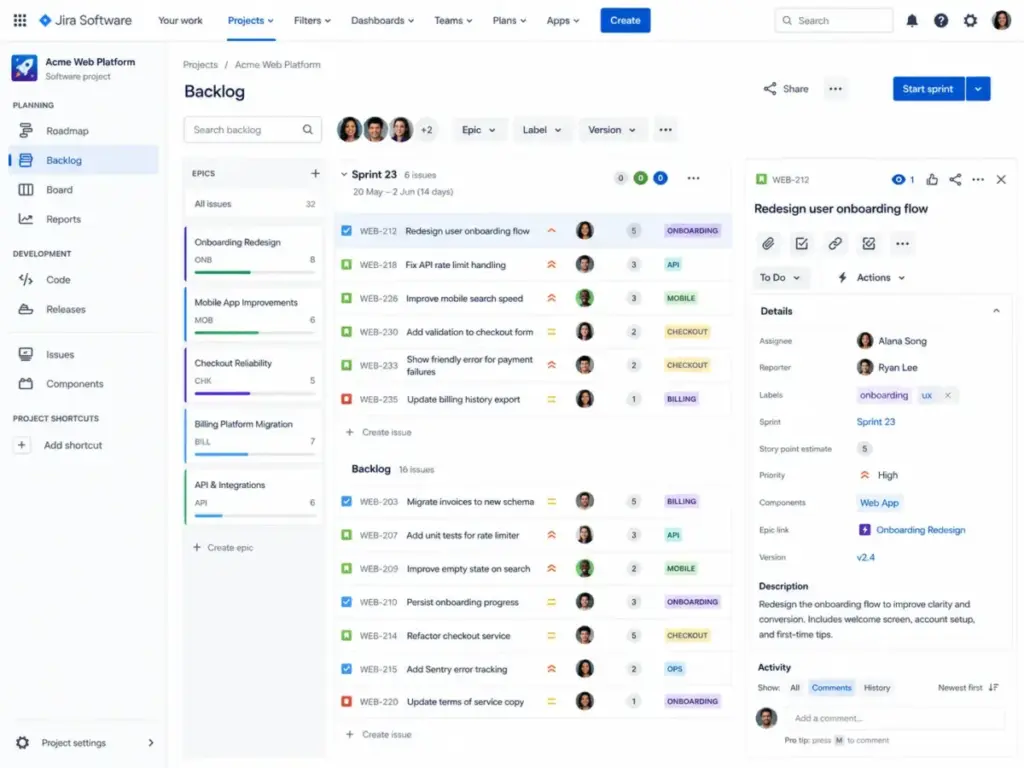Screen dimensions: 1024x768
Task: Click the link issue chain icon
Action: click(x=835, y=244)
